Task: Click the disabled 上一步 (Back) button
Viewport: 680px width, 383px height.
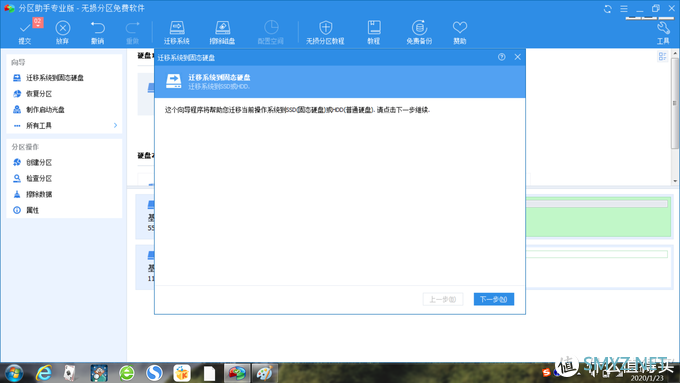Action: tap(443, 299)
